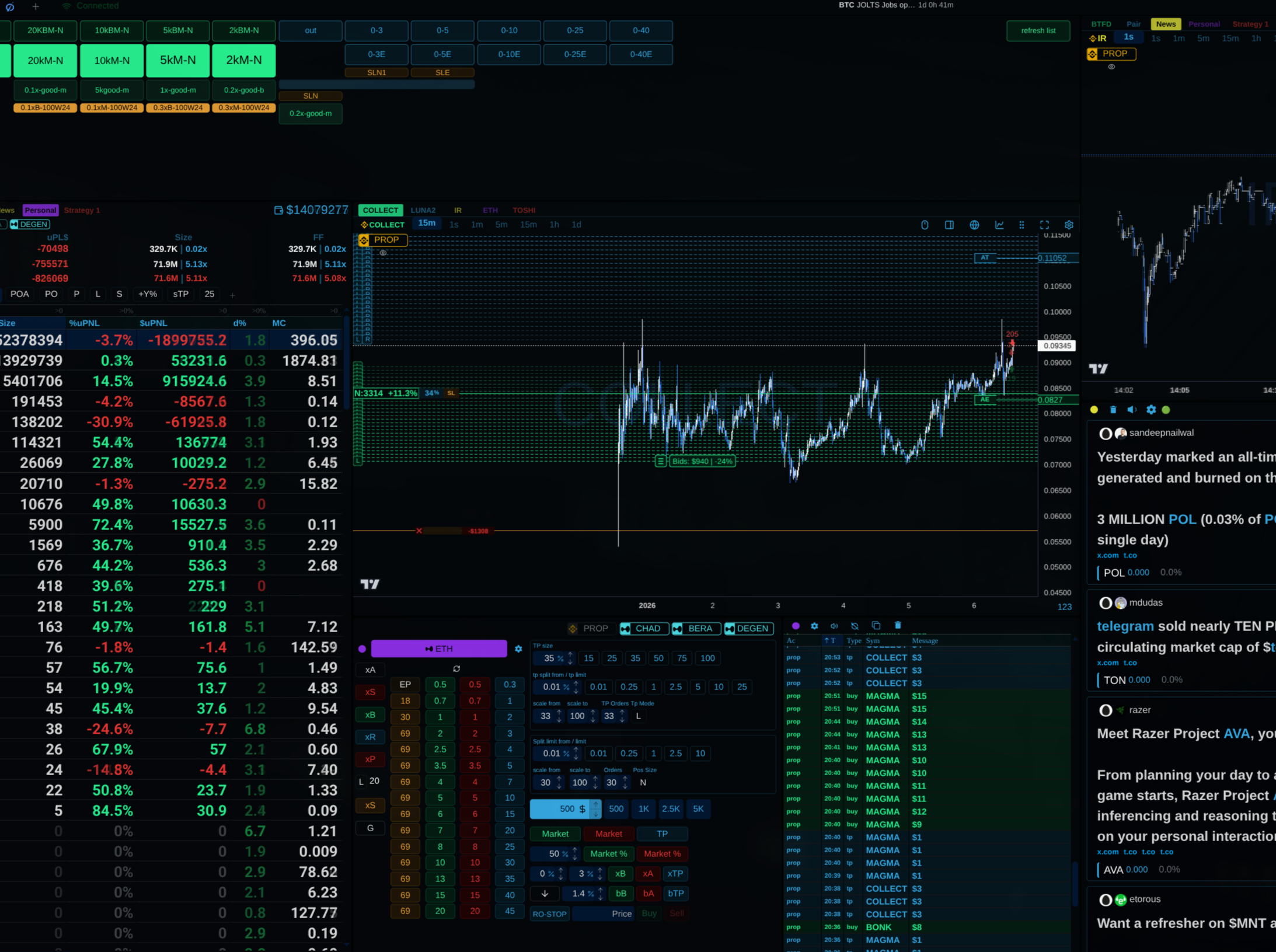Click the TradingView logo on the COLLECT chart

[x=370, y=584]
